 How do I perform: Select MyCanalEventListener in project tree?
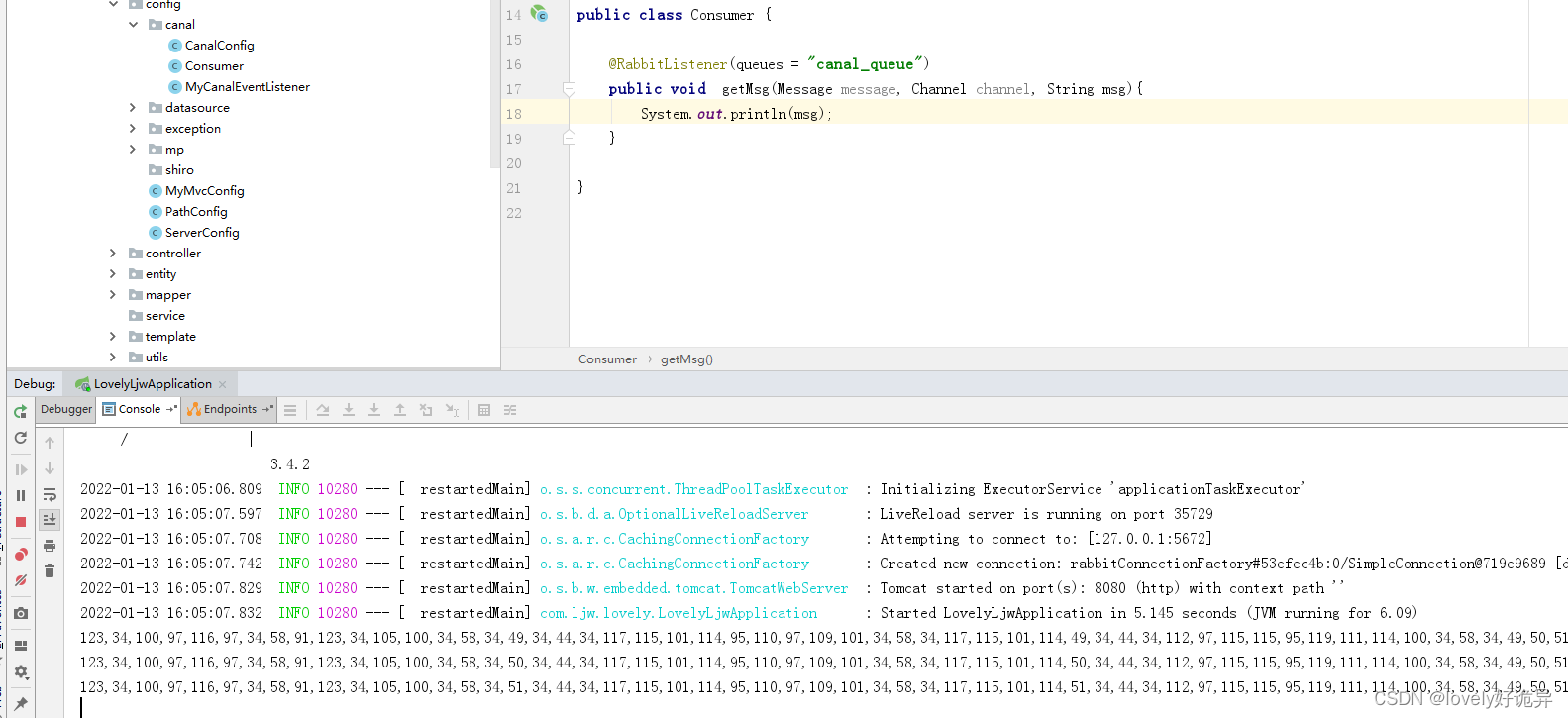click(x=247, y=87)
